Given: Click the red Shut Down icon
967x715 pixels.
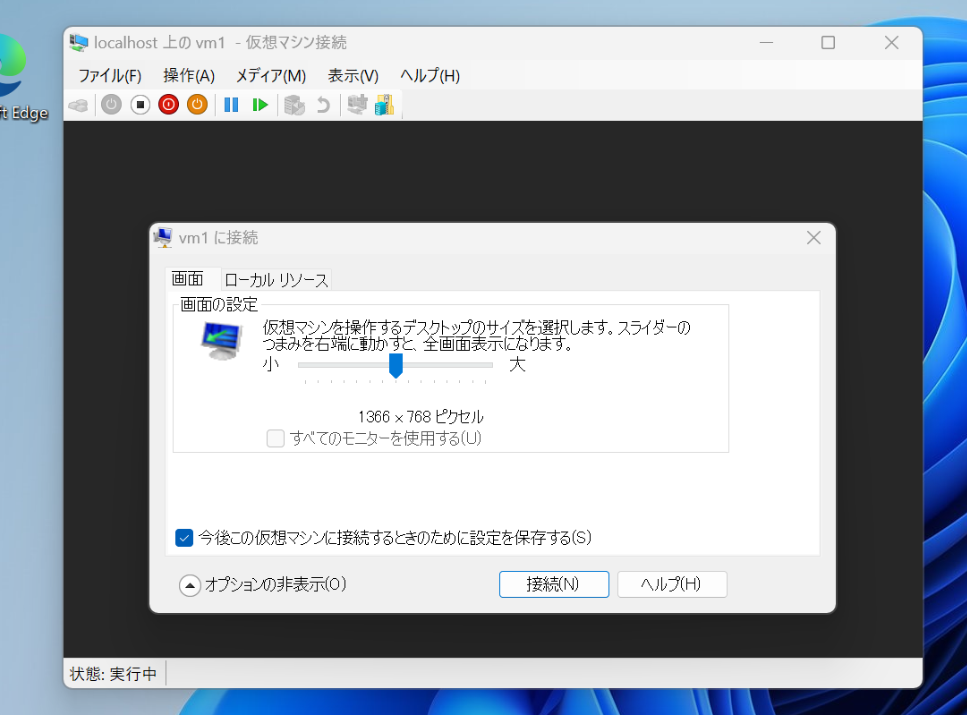Looking at the screenshot, I should pyautogui.click(x=168, y=105).
